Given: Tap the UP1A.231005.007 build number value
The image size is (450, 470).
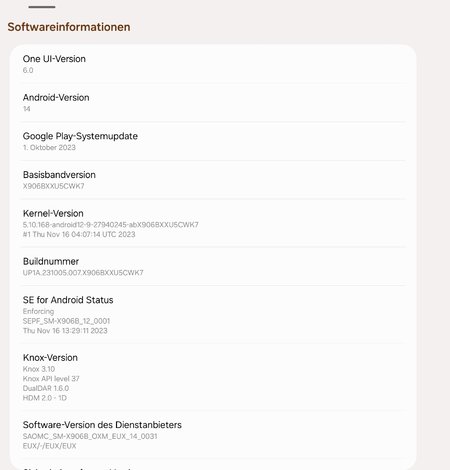Looking at the screenshot, I should click(x=83, y=273).
